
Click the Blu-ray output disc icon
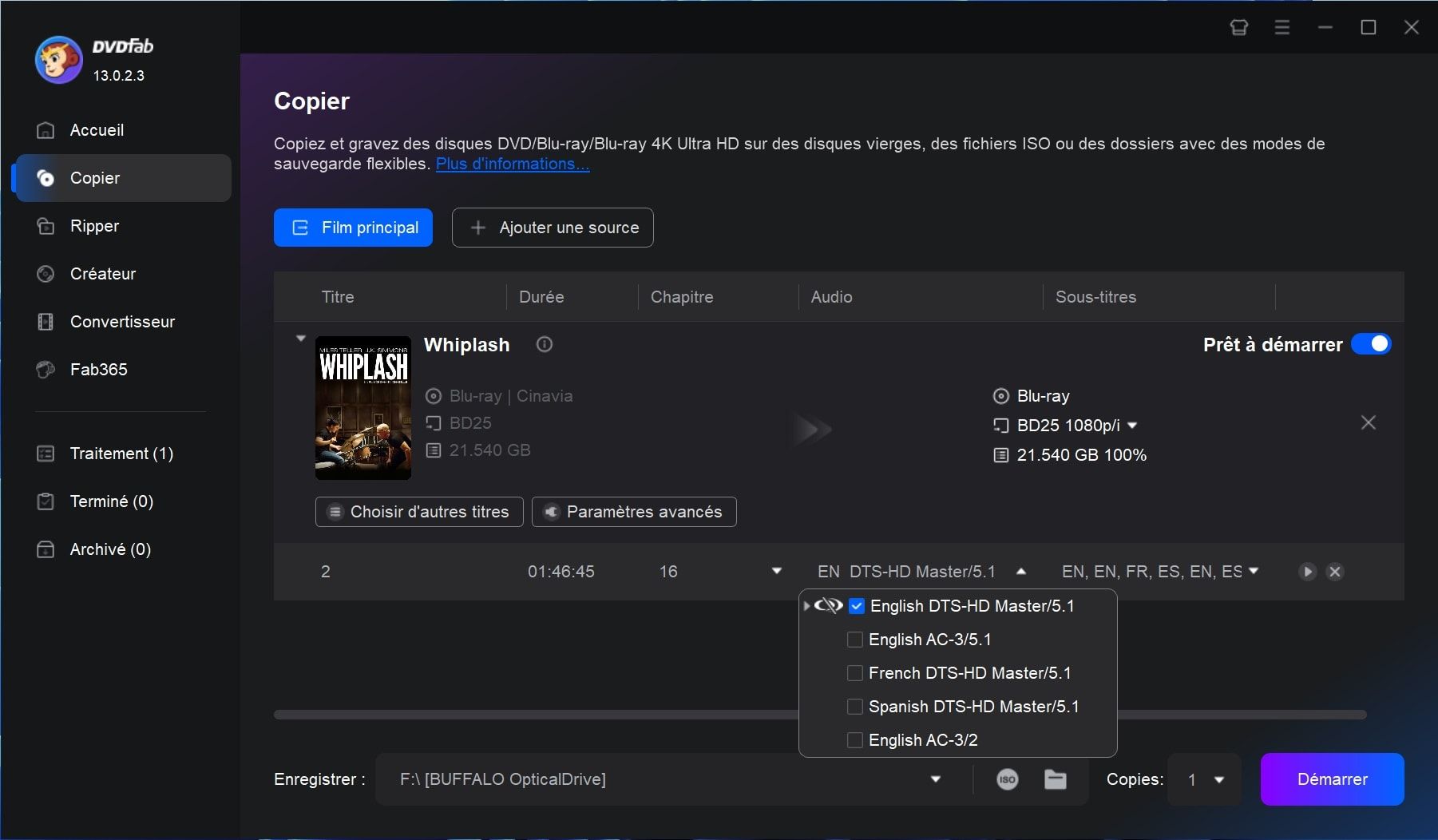1000,396
